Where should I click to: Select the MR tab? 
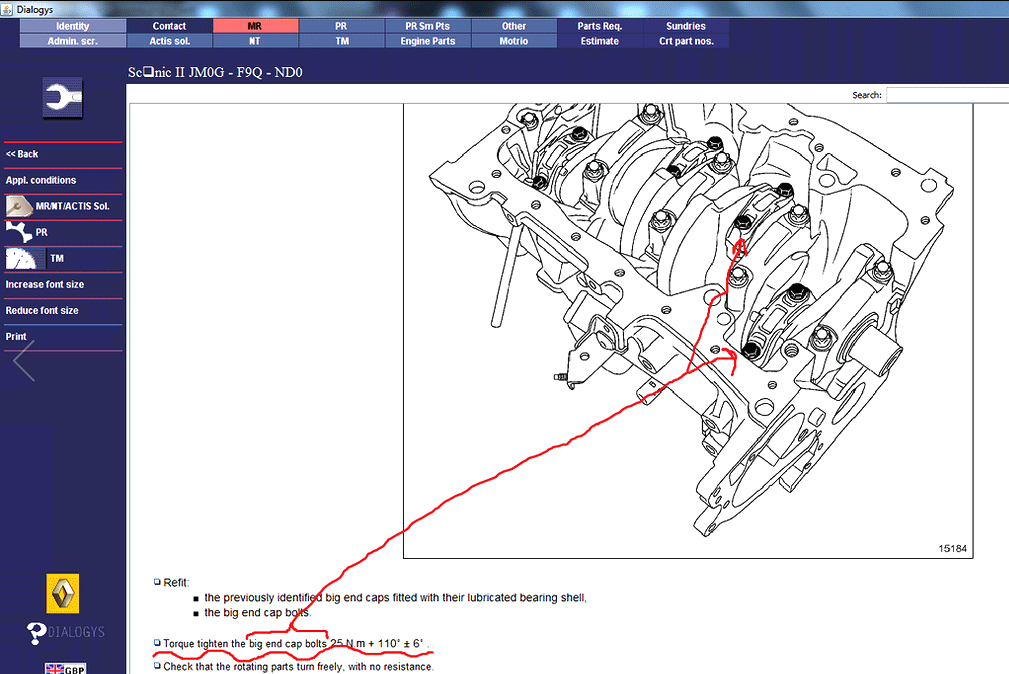click(x=255, y=26)
